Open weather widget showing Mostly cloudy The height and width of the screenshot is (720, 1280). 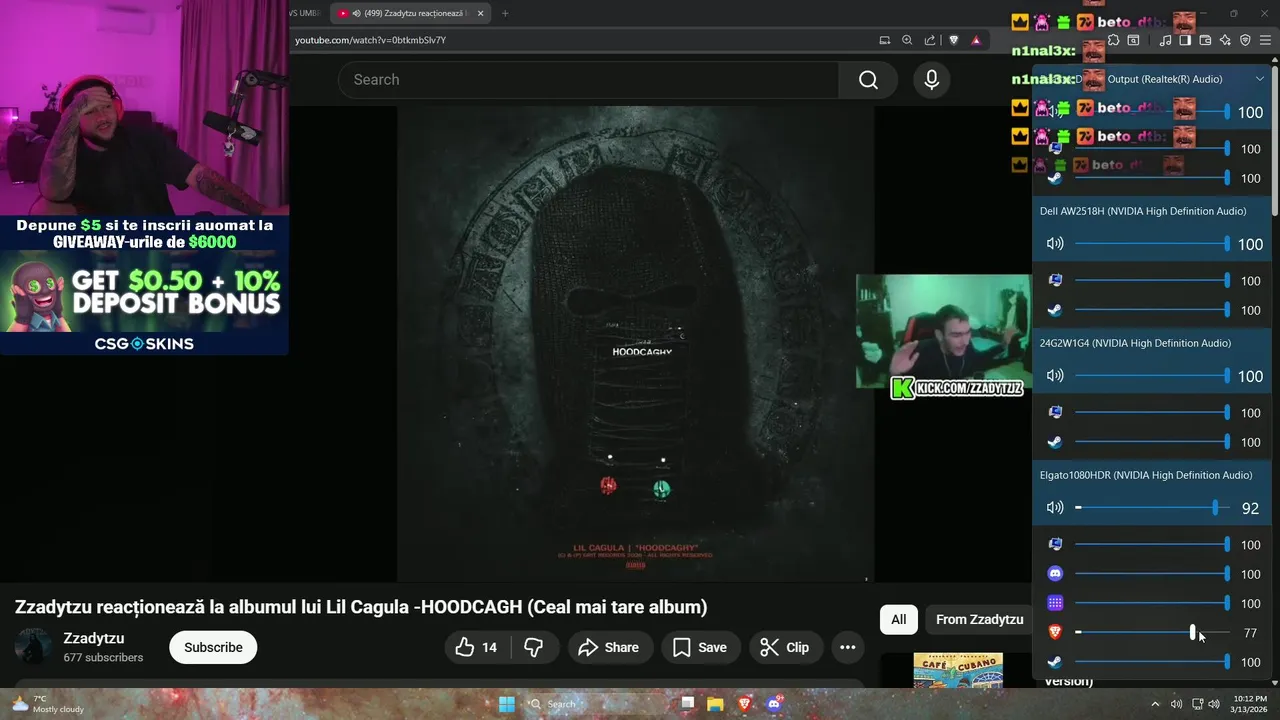click(47, 704)
